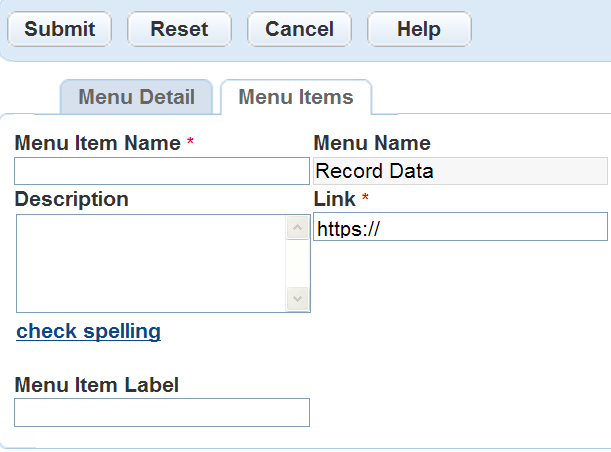Click the Menu Item Label heading text
The height and width of the screenshot is (452, 611).
(x=96, y=384)
